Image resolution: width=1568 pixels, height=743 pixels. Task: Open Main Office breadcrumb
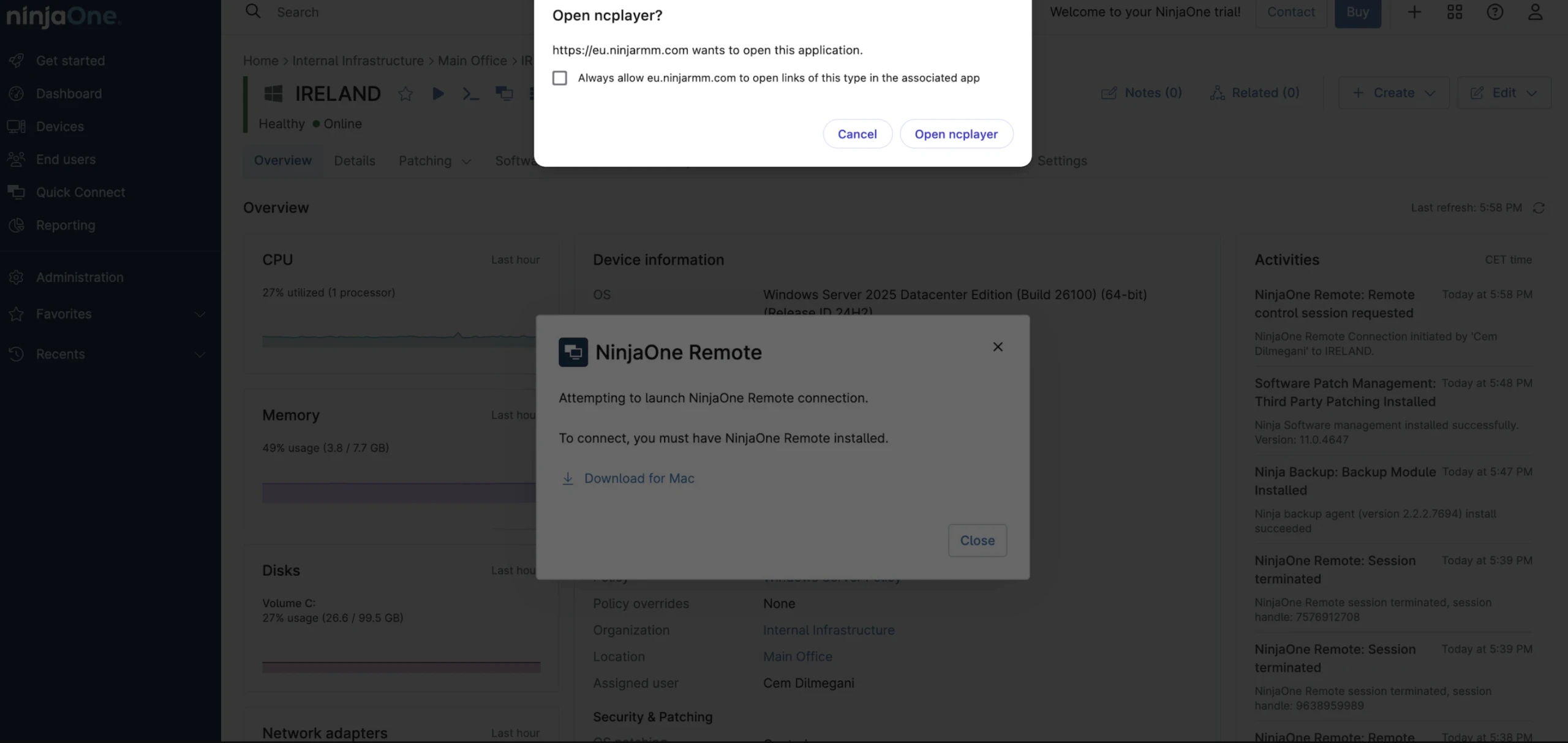tap(472, 61)
